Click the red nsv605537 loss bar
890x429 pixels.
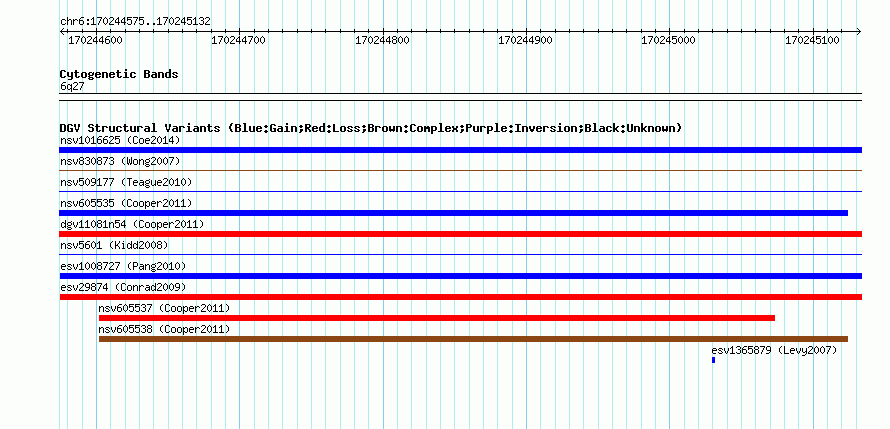437,318
